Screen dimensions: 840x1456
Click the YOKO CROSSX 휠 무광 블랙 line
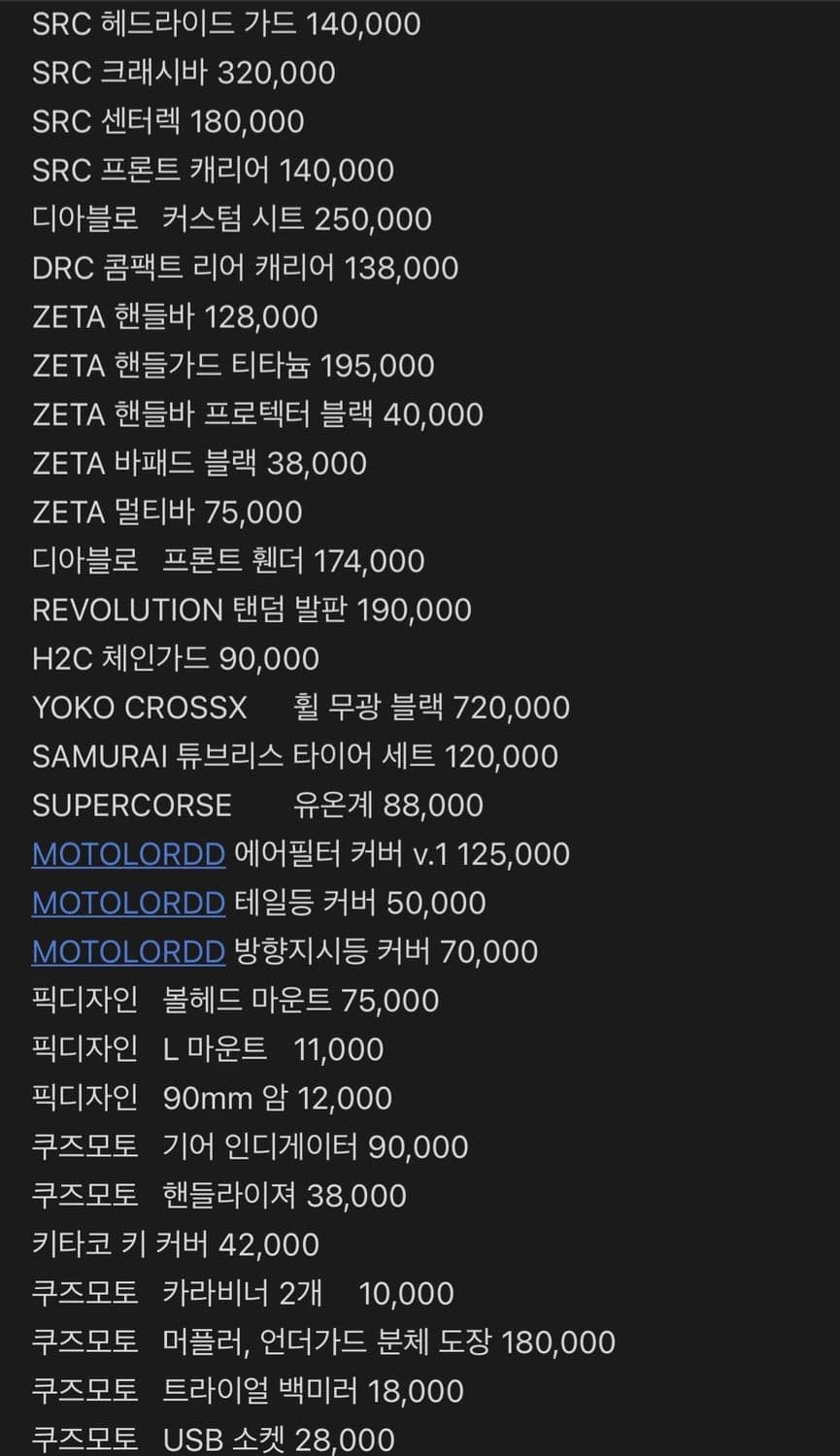click(x=301, y=707)
